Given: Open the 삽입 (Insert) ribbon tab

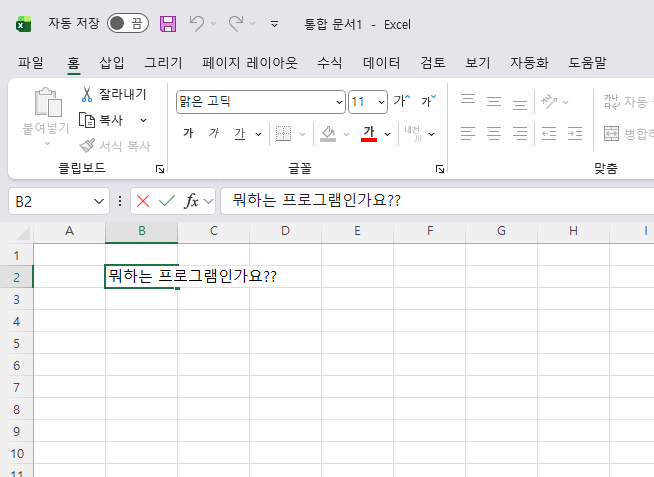Looking at the screenshot, I should click(x=112, y=62).
